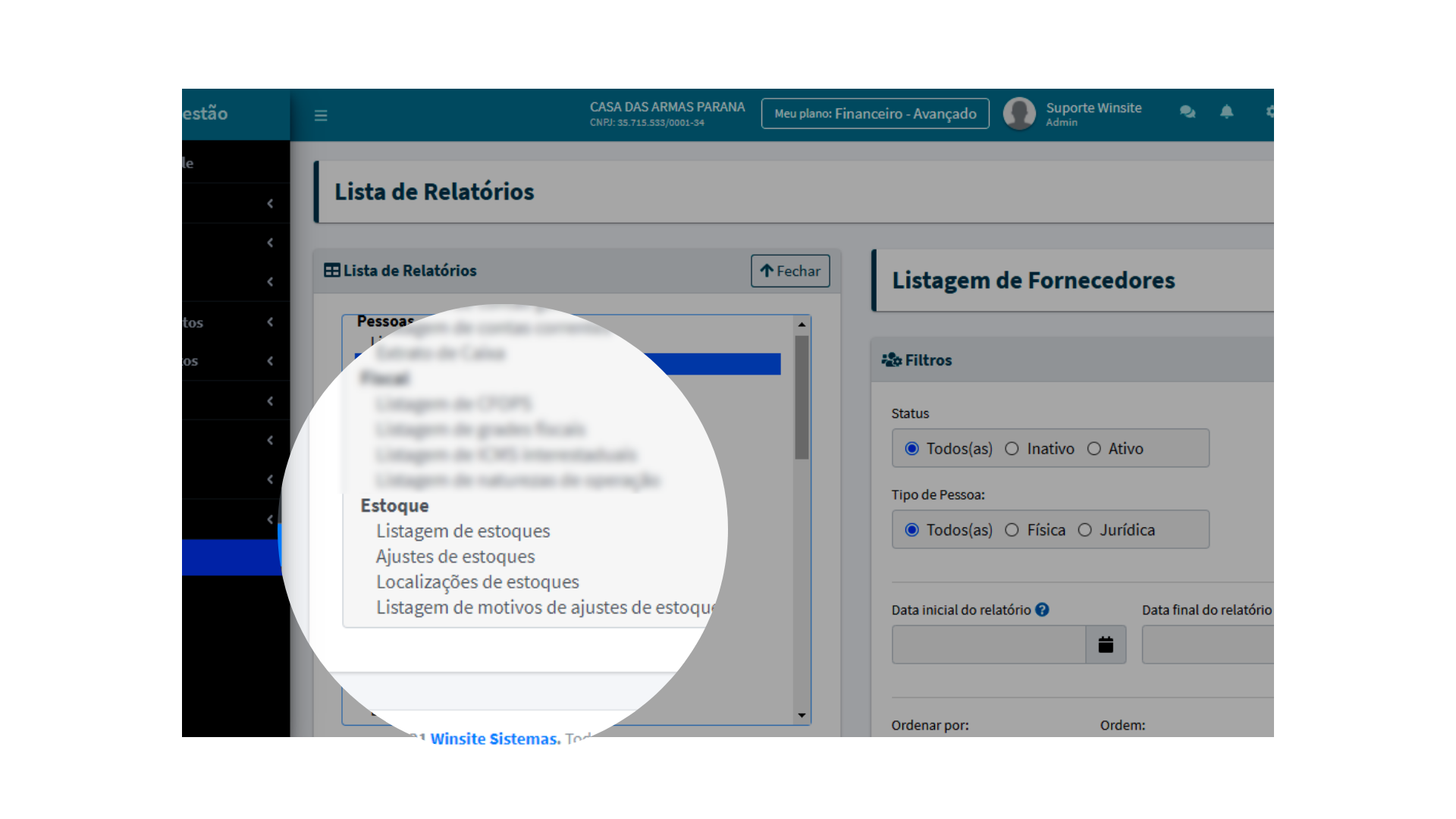Open the calendar picker for Data inicial
Viewport: 1456px width, 819px height.
pyautogui.click(x=1106, y=645)
